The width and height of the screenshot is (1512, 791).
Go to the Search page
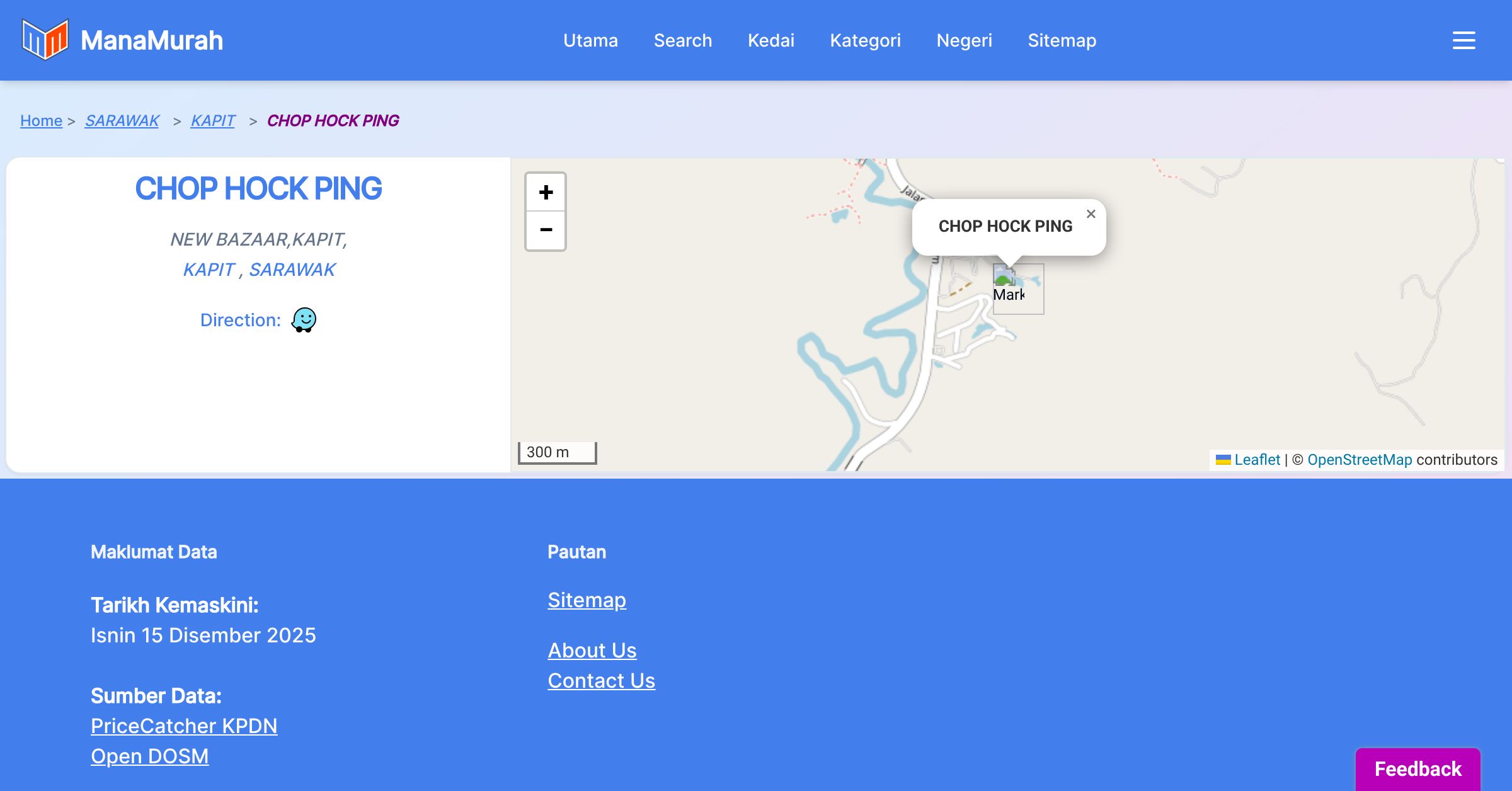tap(682, 40)
